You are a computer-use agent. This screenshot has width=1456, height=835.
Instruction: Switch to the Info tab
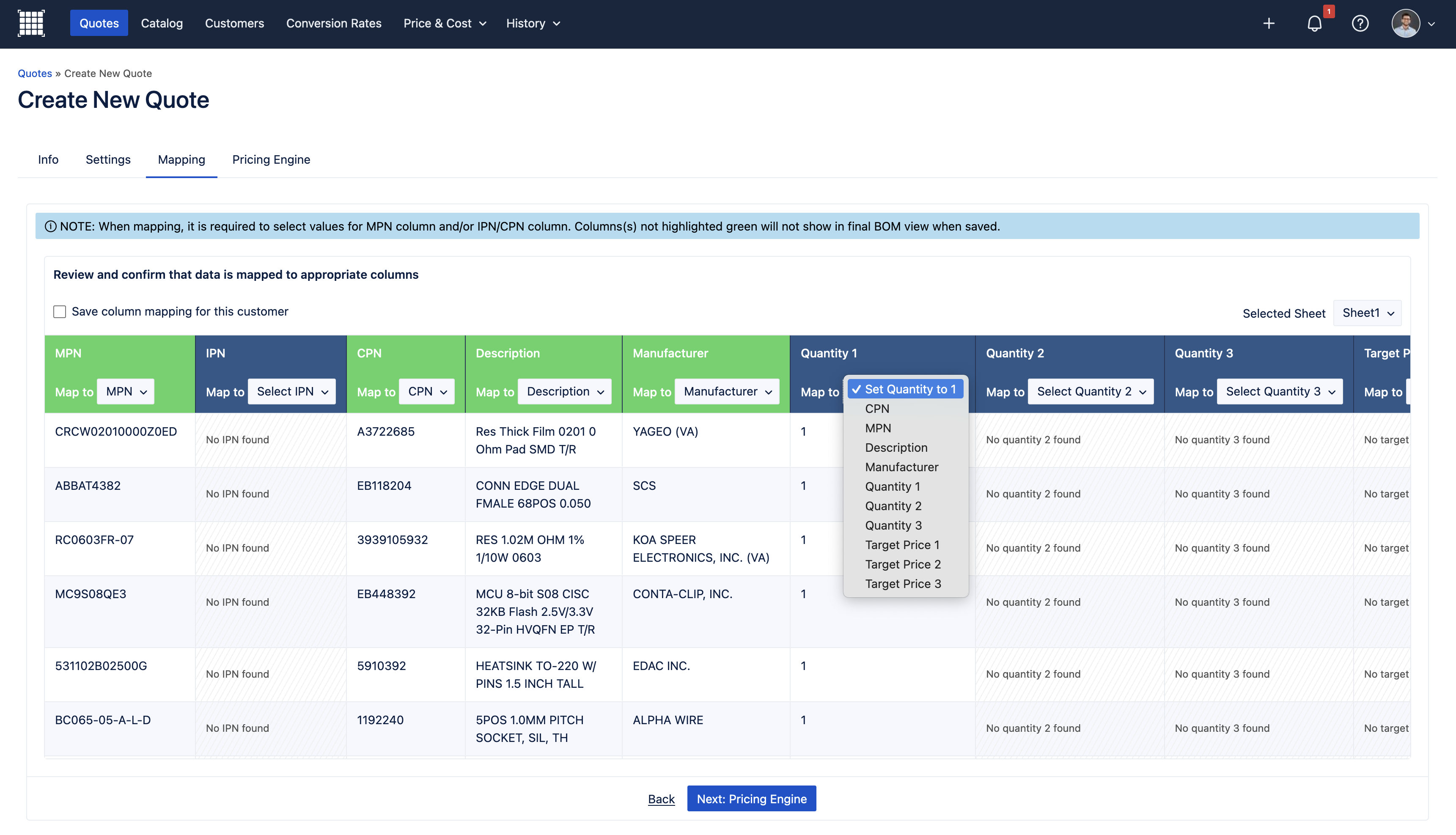point(48,159)
